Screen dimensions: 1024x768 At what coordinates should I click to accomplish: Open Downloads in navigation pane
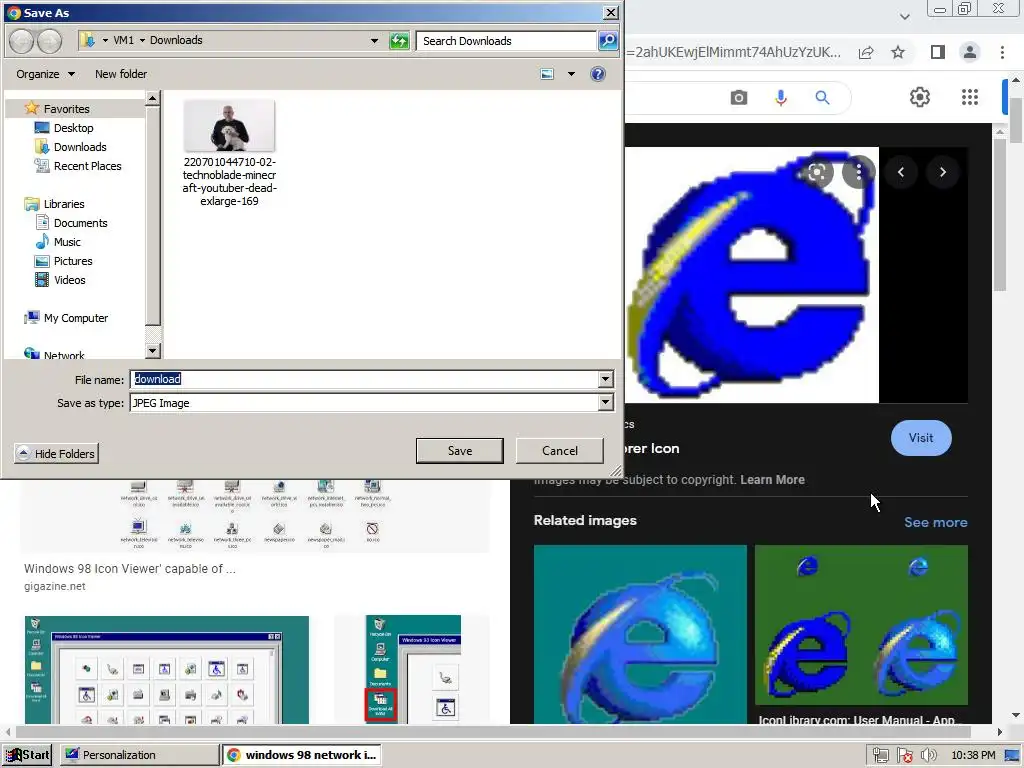click(x=80, y=147)
